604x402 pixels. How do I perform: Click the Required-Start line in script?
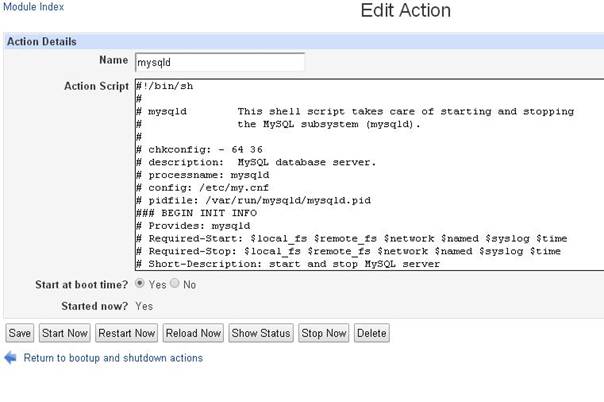352,239
